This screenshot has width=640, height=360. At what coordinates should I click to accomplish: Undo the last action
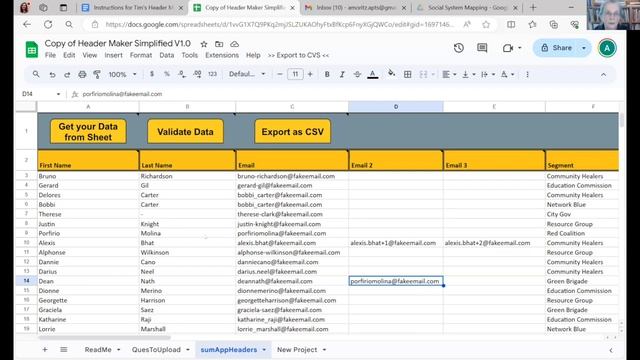[x=52, y=74]
